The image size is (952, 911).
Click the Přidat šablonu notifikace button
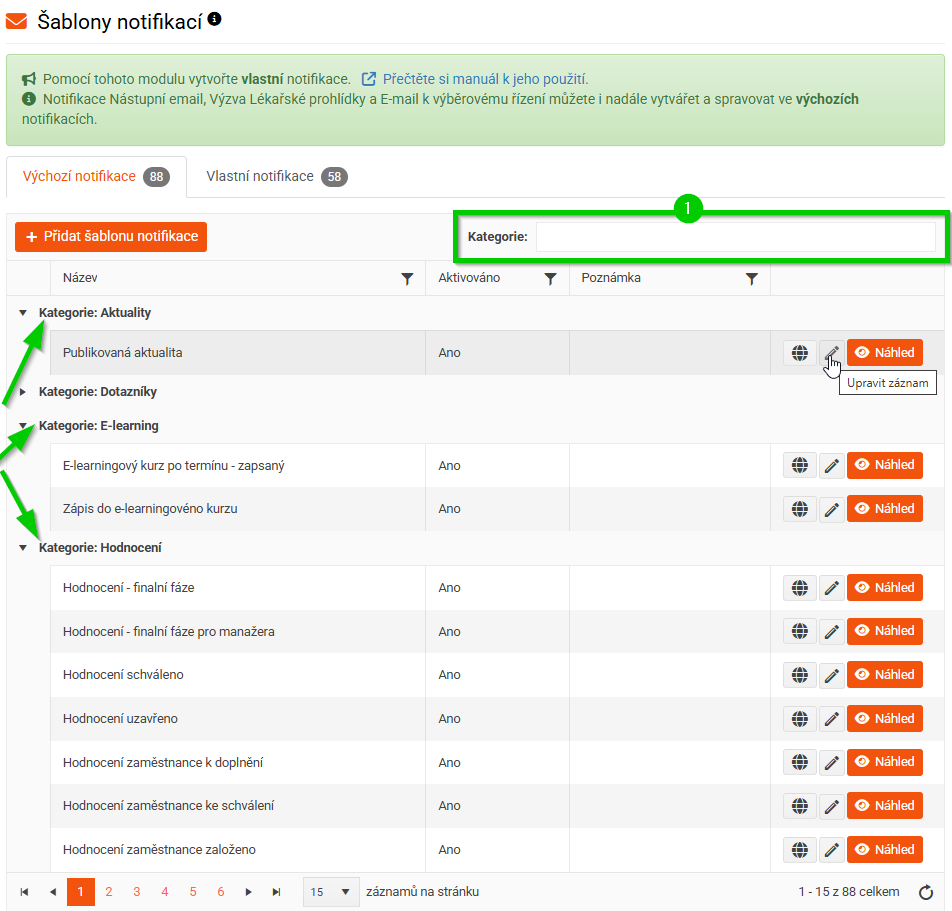pyautogui.click(x=111, y=237)
